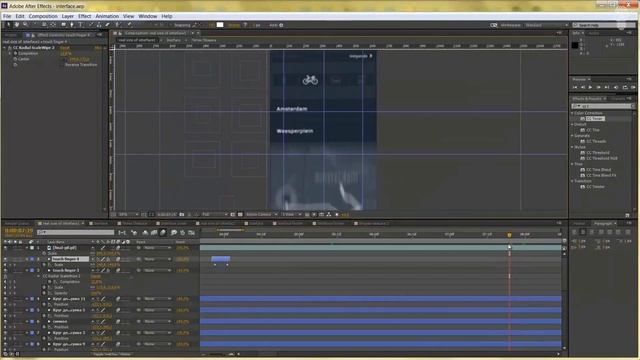The image size is (640, 360).
Task: Click Play button in Preview panel
Action: point(590,87)
